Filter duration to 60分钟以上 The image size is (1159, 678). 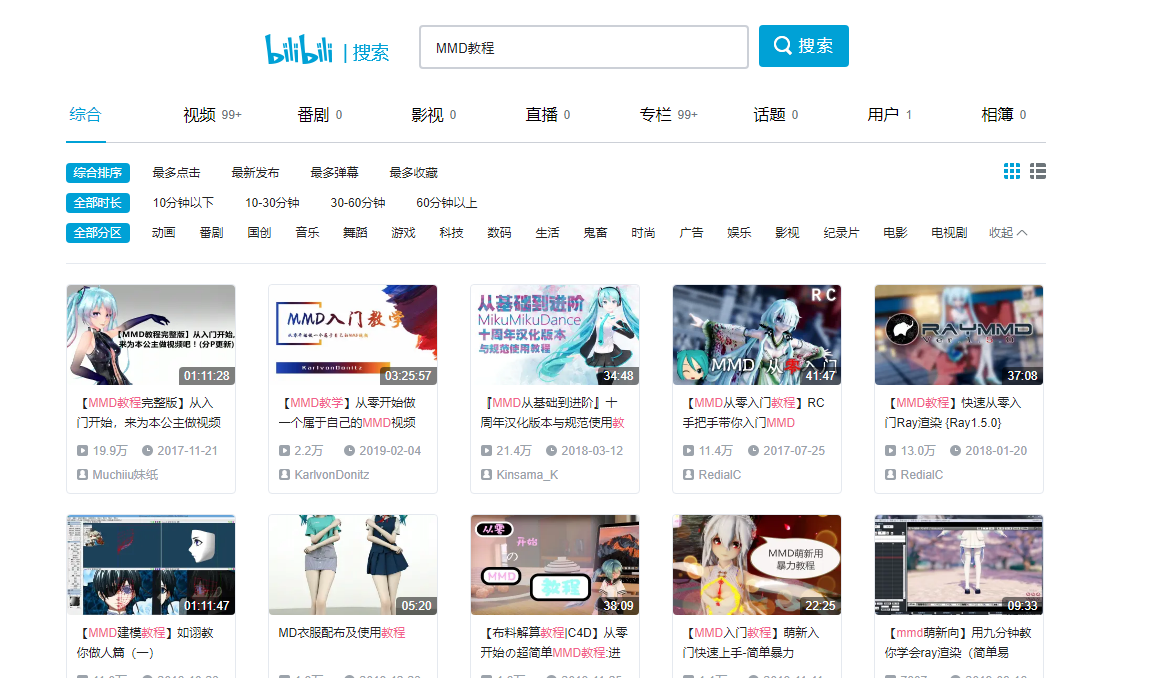[x=446, y=203]
